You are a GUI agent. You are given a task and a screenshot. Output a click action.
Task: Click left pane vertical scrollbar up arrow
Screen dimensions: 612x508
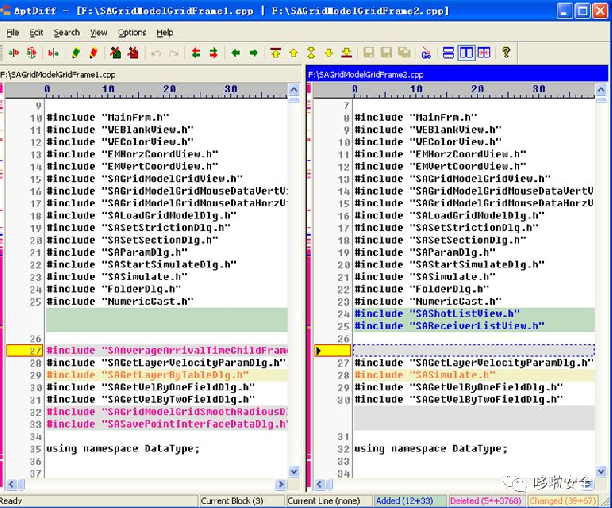pyautogui.click(x=294, y=90)
